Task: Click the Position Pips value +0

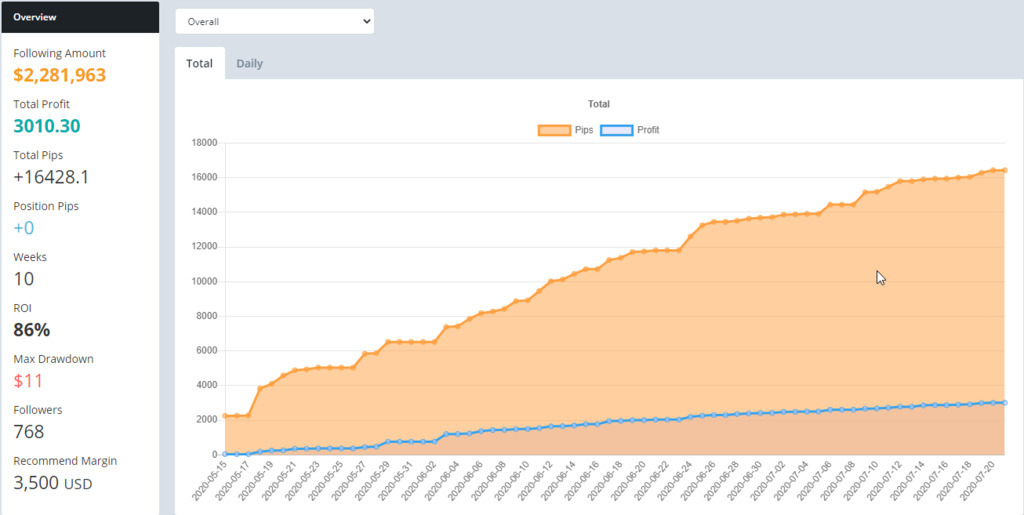Action: pyautogui.click(x=23, y=228)
